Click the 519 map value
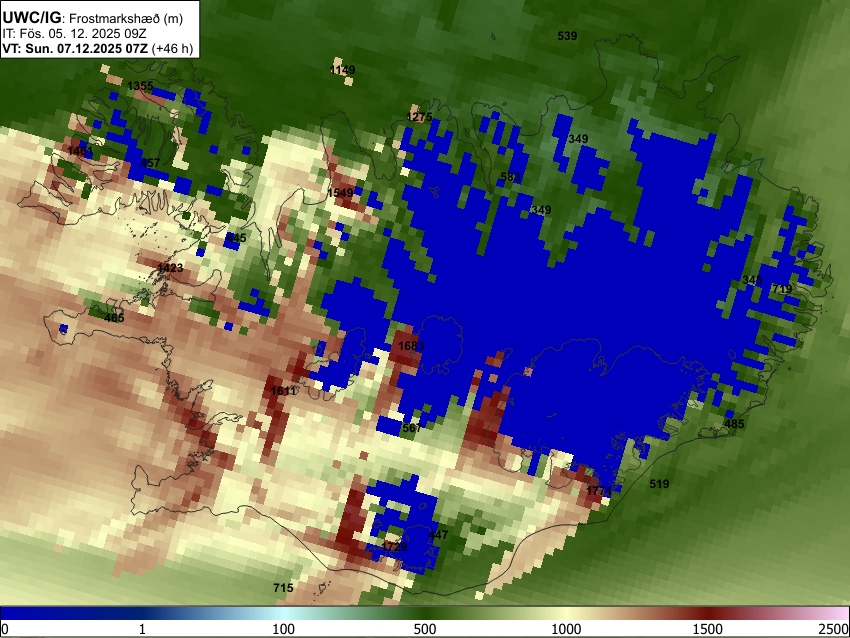This screenshot has width=850, height=638. click(659, 484)
